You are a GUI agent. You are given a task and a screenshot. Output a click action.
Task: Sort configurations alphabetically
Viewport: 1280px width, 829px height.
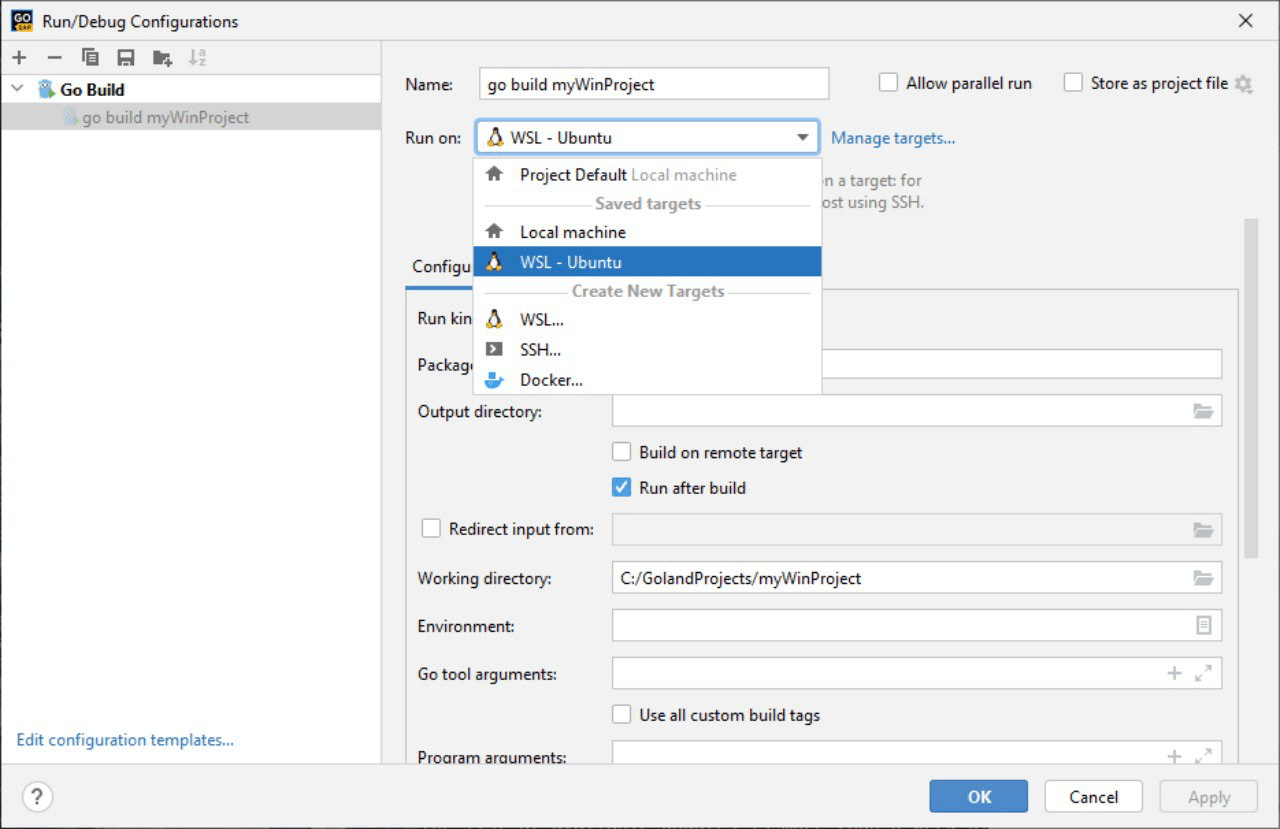197,57
